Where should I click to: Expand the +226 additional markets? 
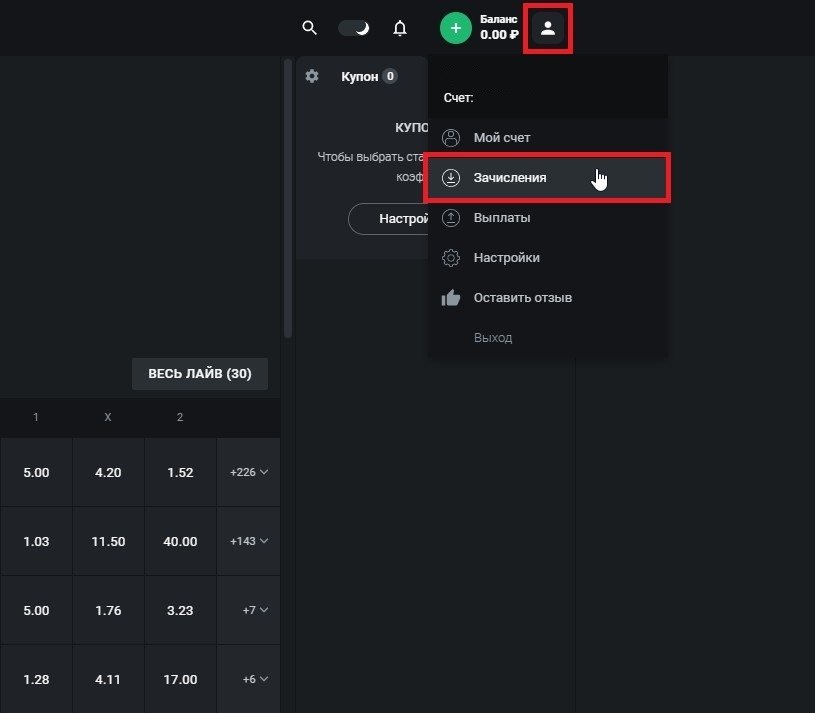pos(248,472)
